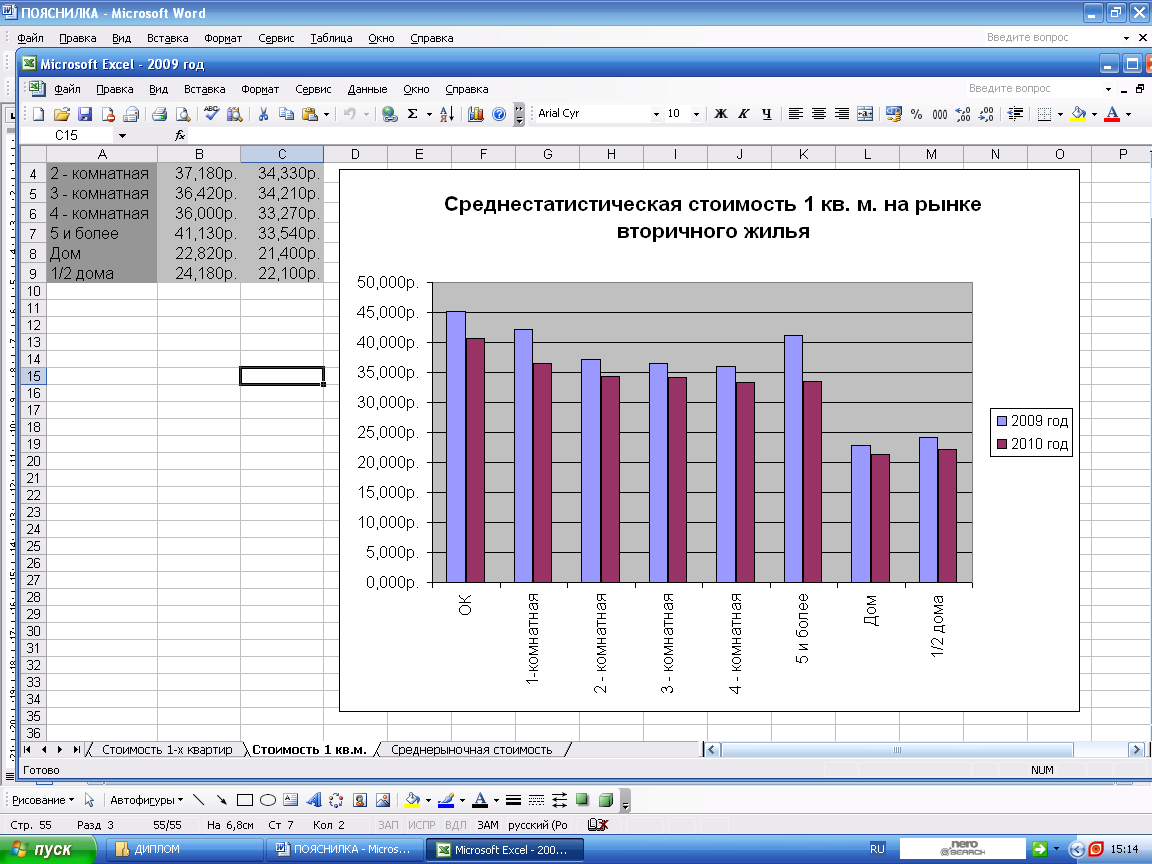Sort ascending with the A-Z icon
Screen dimensions: 1152x864
coord(447,114)
